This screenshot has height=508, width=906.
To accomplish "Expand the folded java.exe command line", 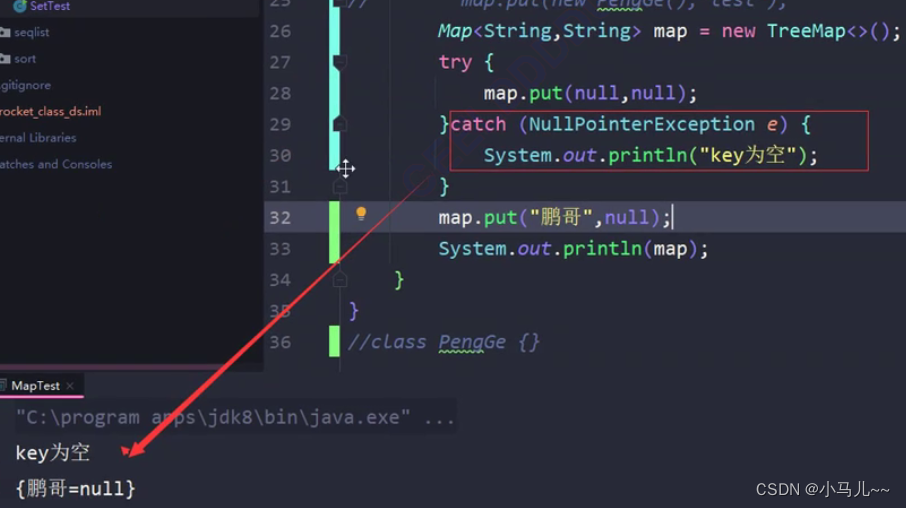I will pos(439,417).
